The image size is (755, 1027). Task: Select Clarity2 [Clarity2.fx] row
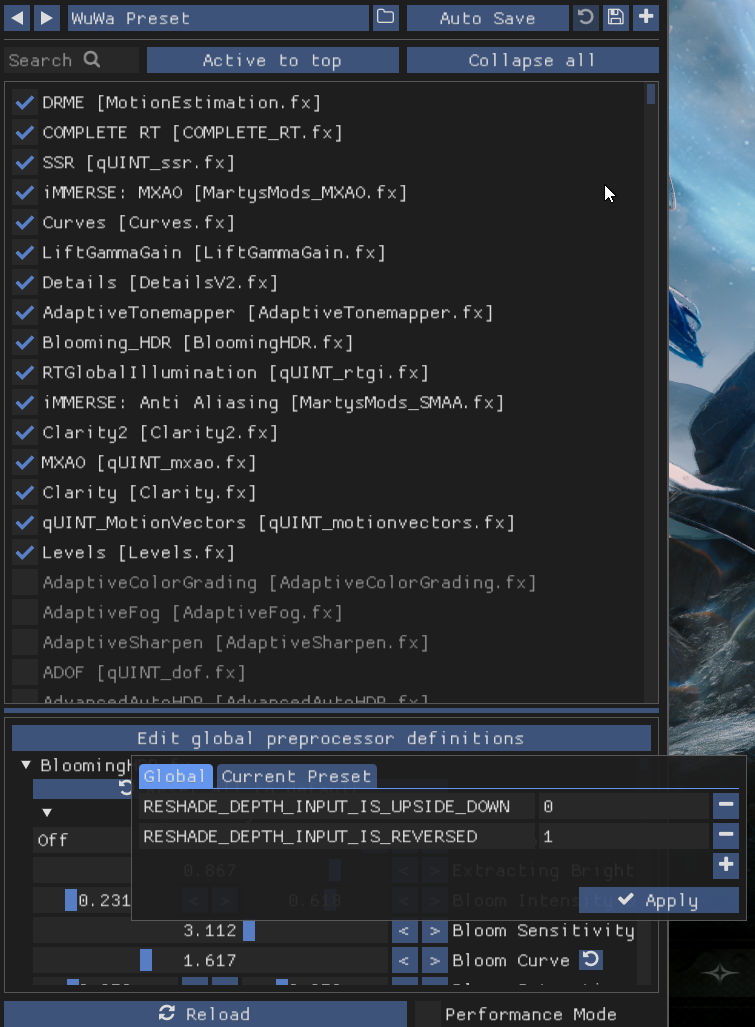[x=160, y=433]
